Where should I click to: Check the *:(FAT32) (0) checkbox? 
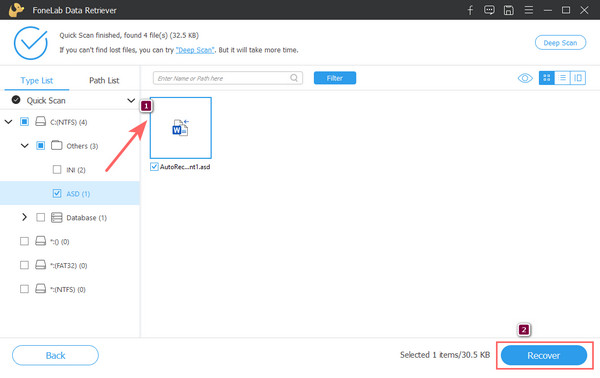(24, 265)
